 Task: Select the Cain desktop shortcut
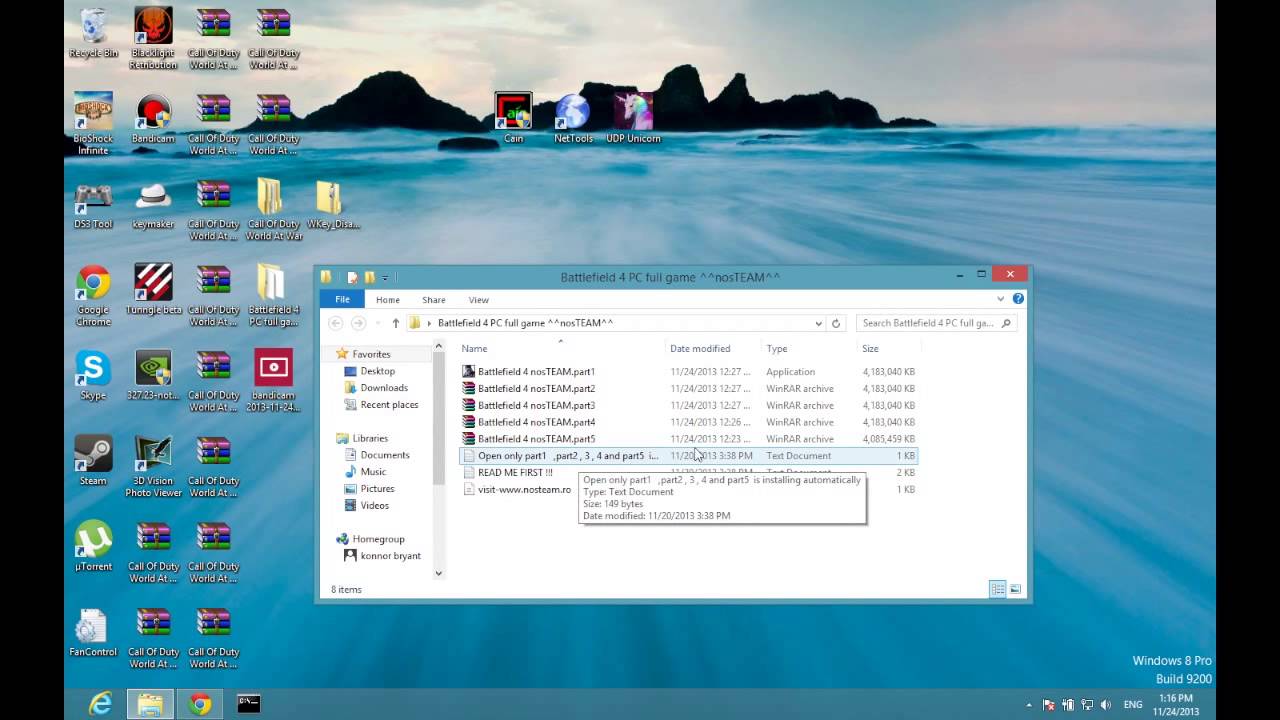click(513, 118)
